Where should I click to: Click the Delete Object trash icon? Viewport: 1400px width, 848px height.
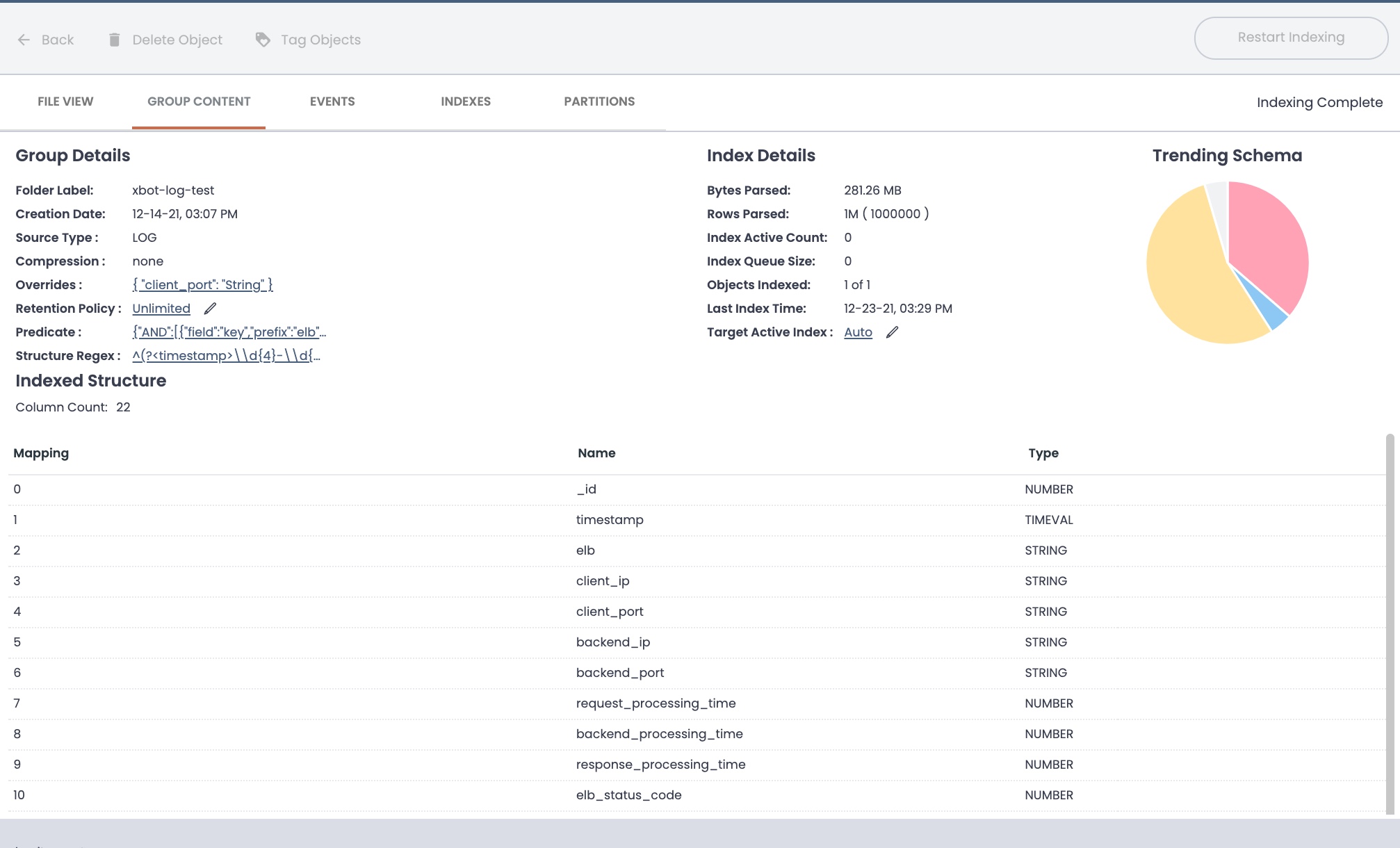click(115, 40)
